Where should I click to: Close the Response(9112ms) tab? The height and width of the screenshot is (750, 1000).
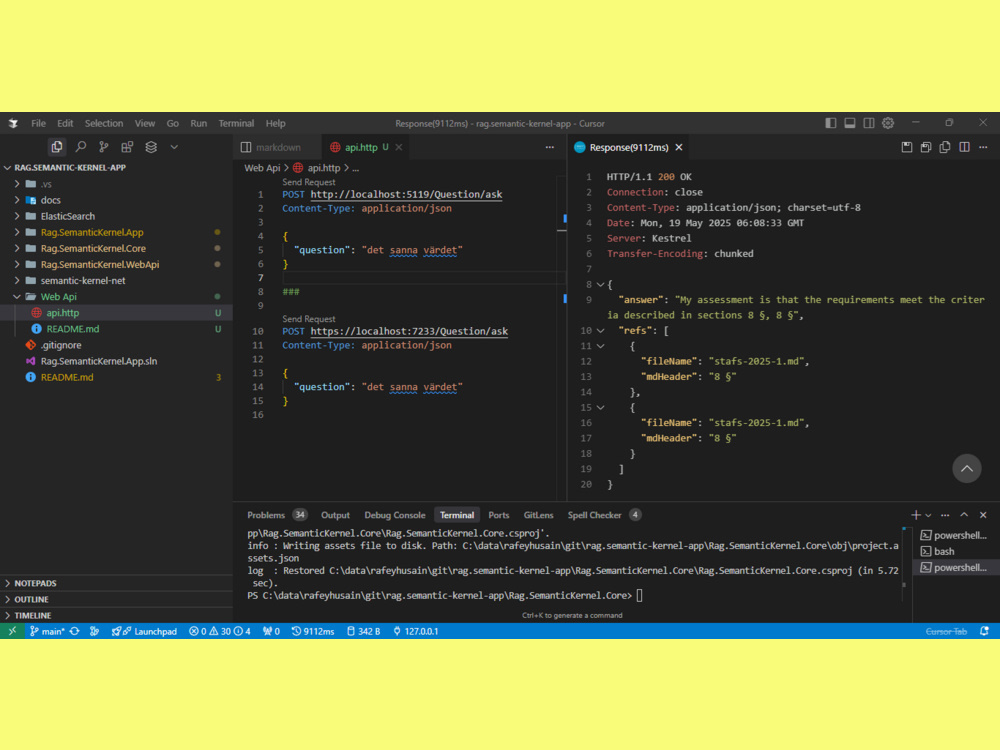coord(679,147)
